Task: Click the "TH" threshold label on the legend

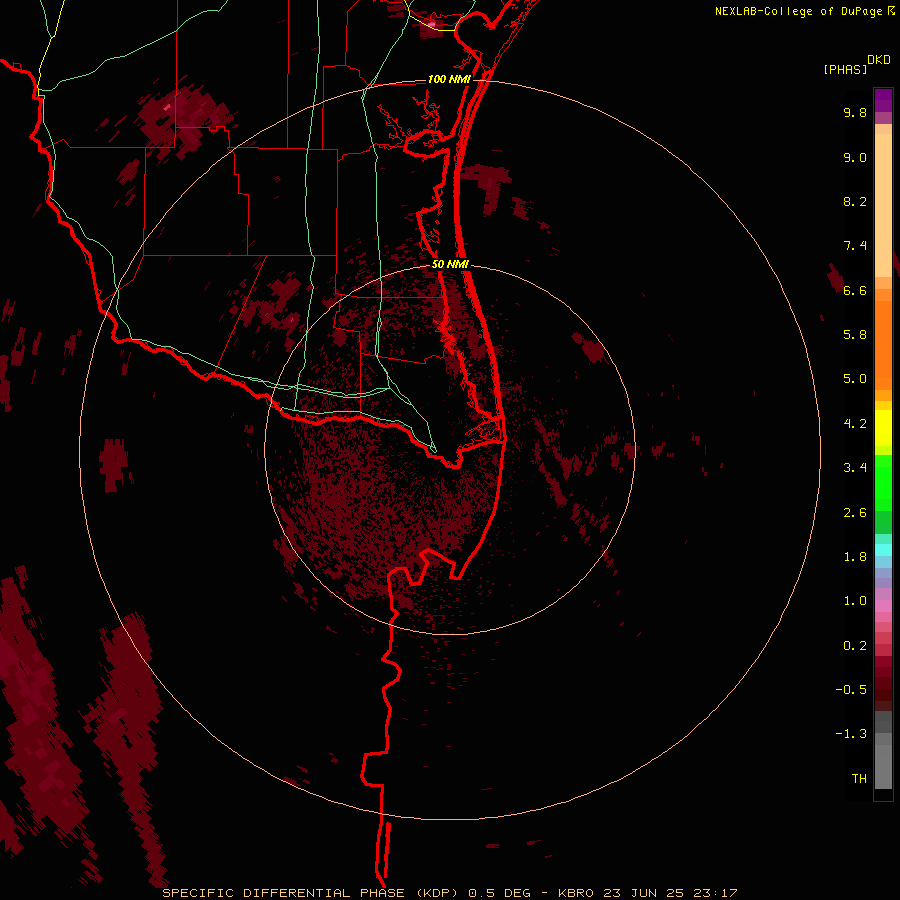Action: tap(859, 778)
